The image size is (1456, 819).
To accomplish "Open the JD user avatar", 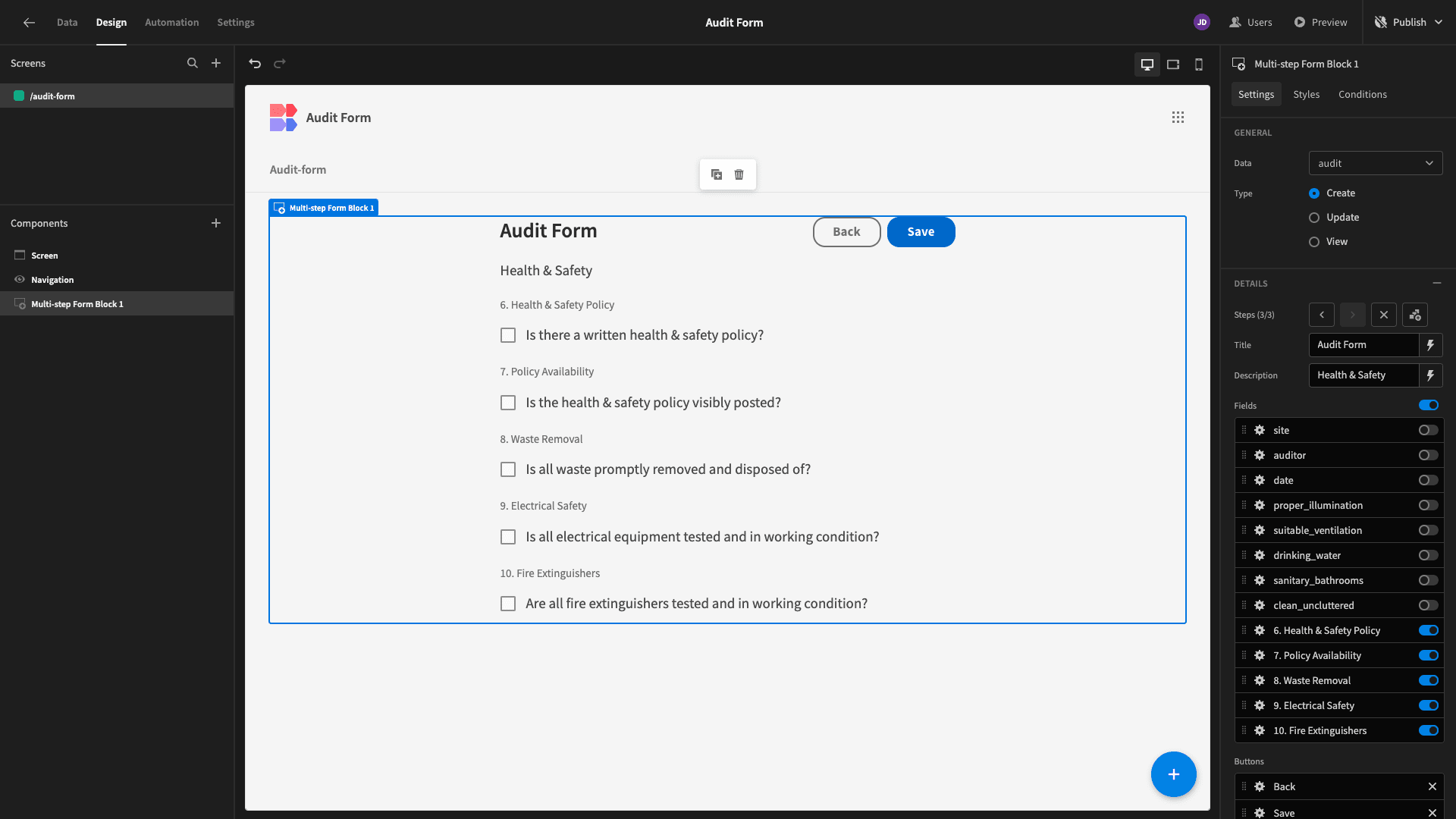I will [x=1202, y=23].
